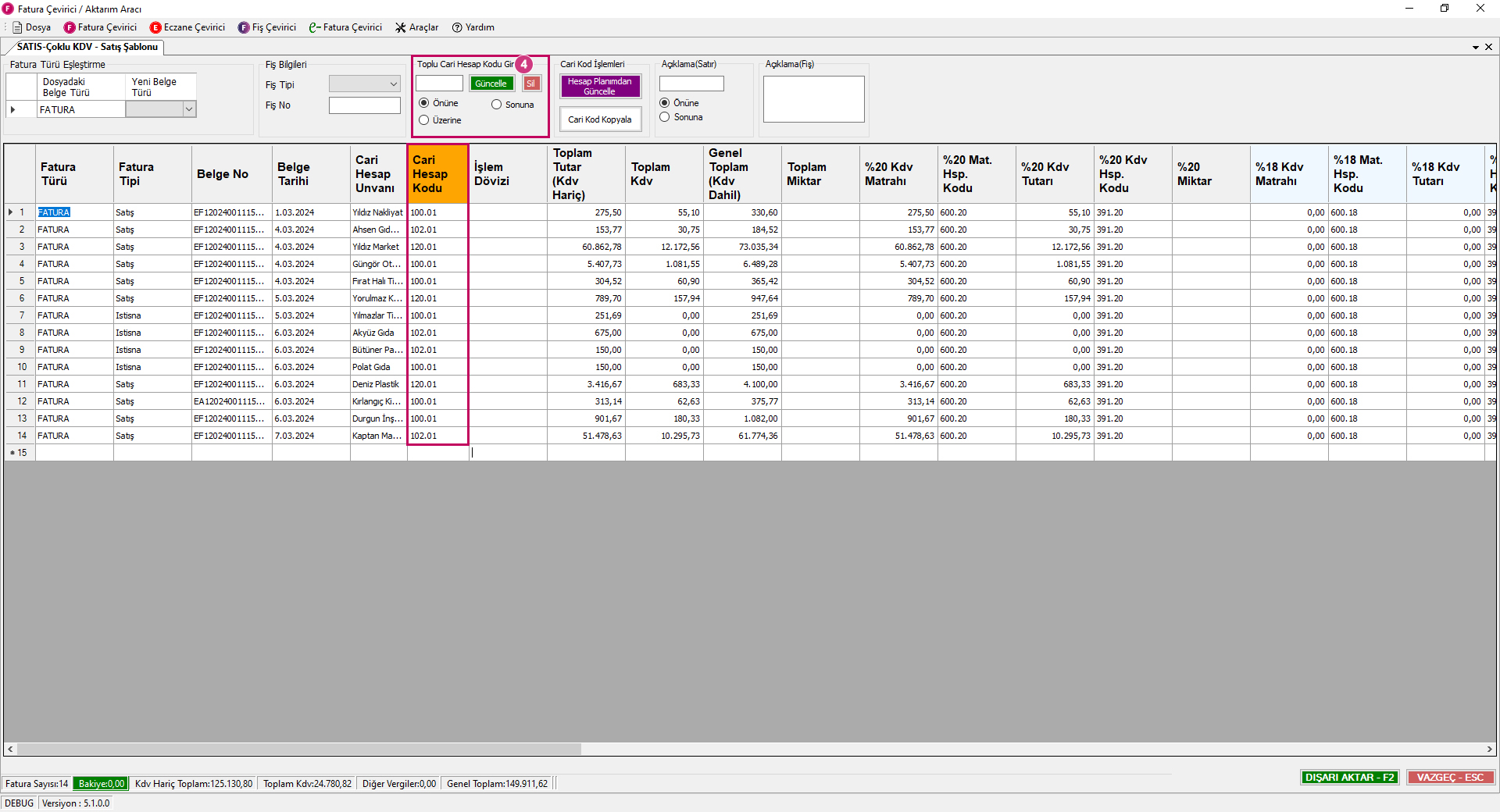Click the Belge Tarihi column header
The width and height of the screenshot is (1500, 812).
click(311, 174)
